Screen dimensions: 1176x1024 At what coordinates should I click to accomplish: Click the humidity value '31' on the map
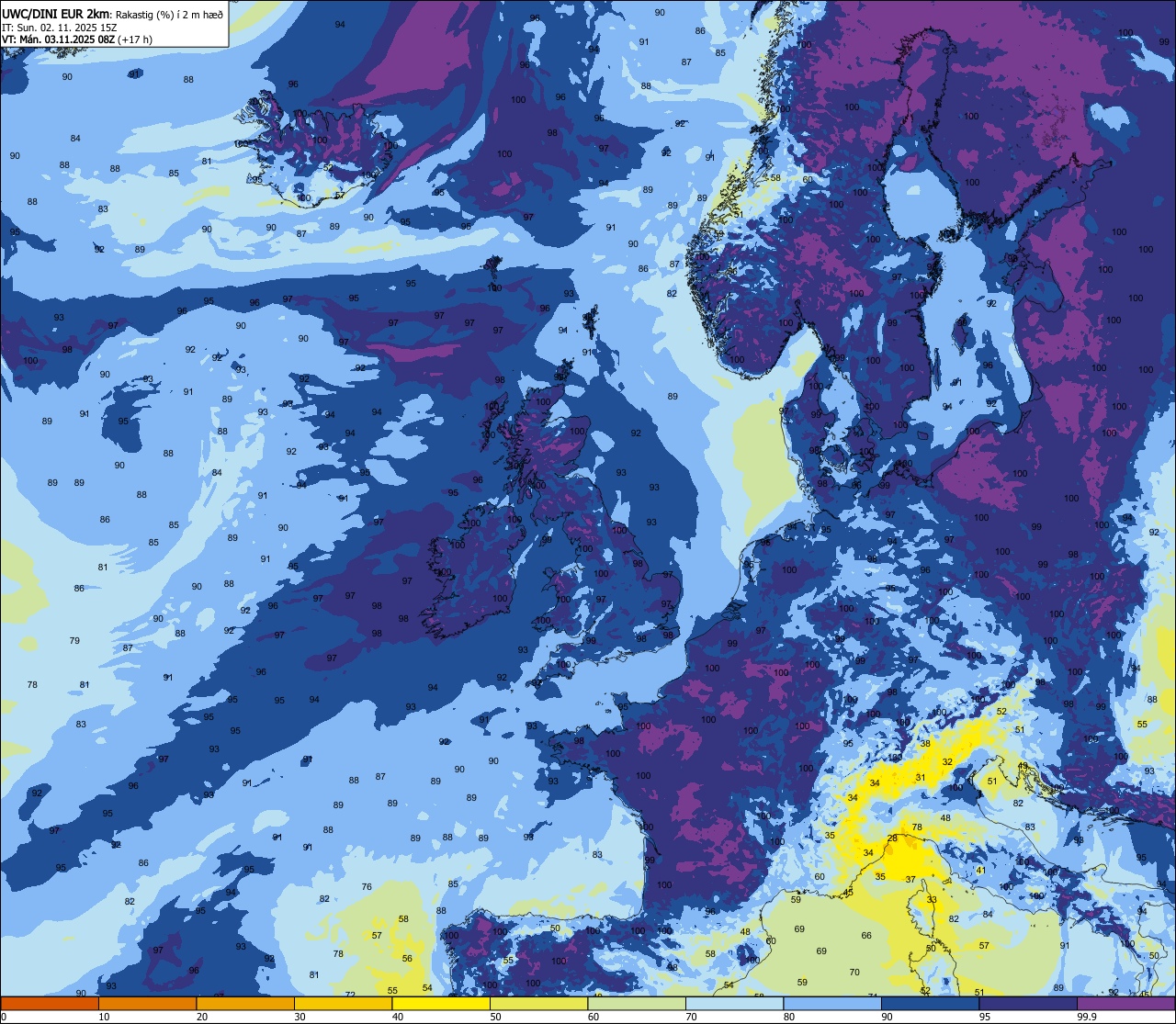[x=921, y=778]
